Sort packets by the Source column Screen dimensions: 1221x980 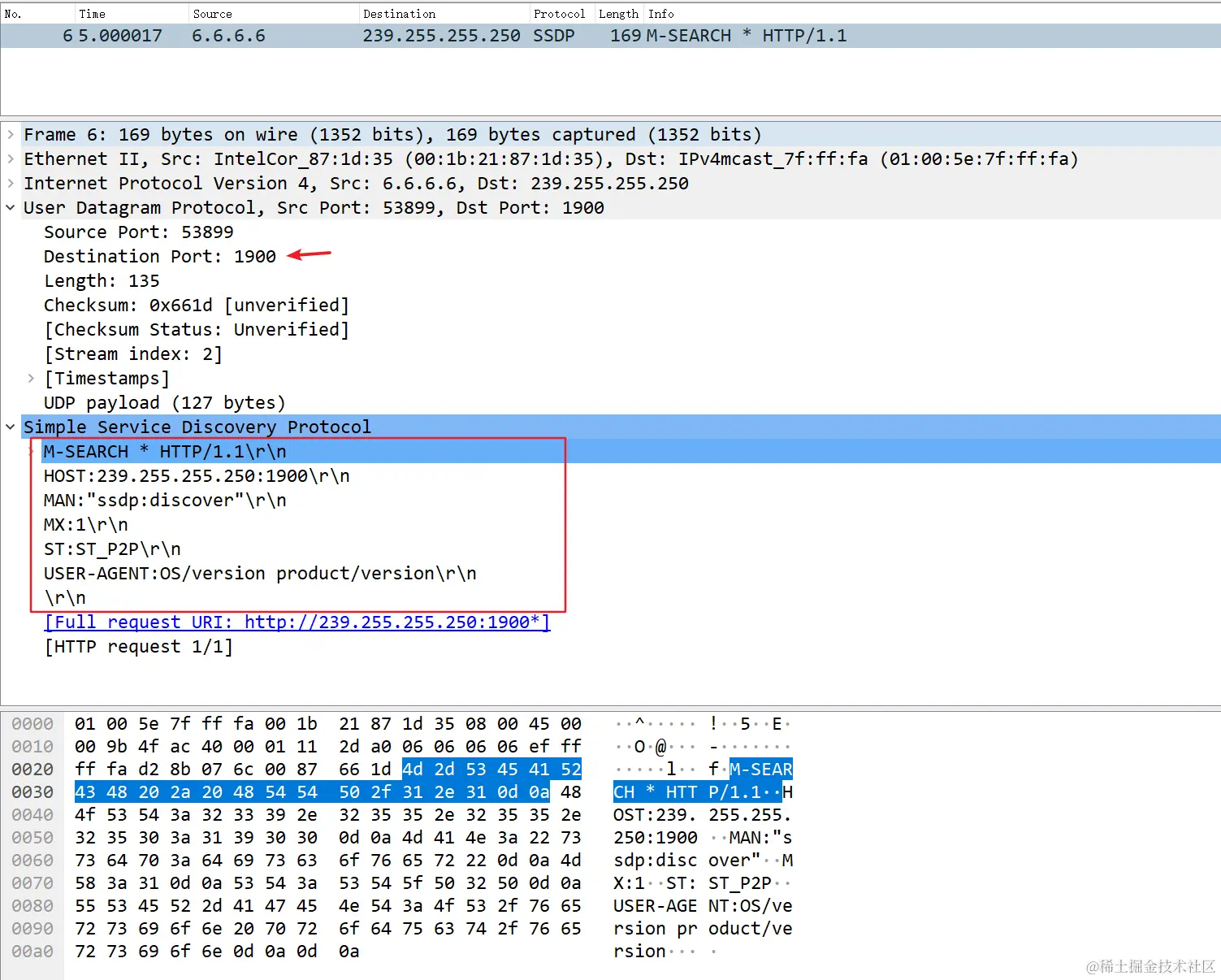pos(274,14)
